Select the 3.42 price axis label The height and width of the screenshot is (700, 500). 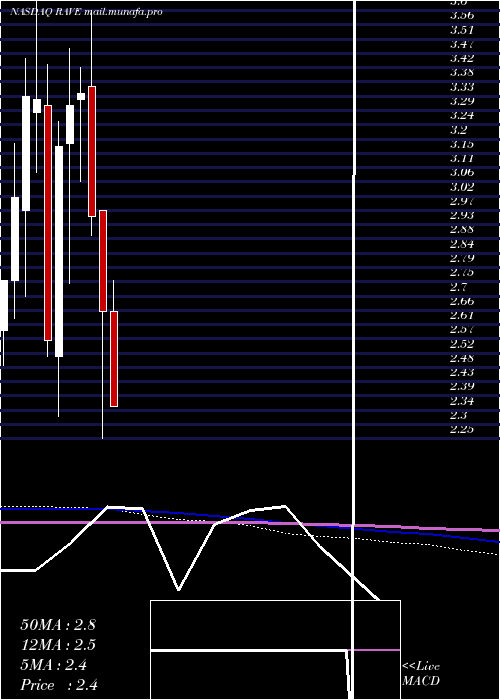(x=462, y=58)
